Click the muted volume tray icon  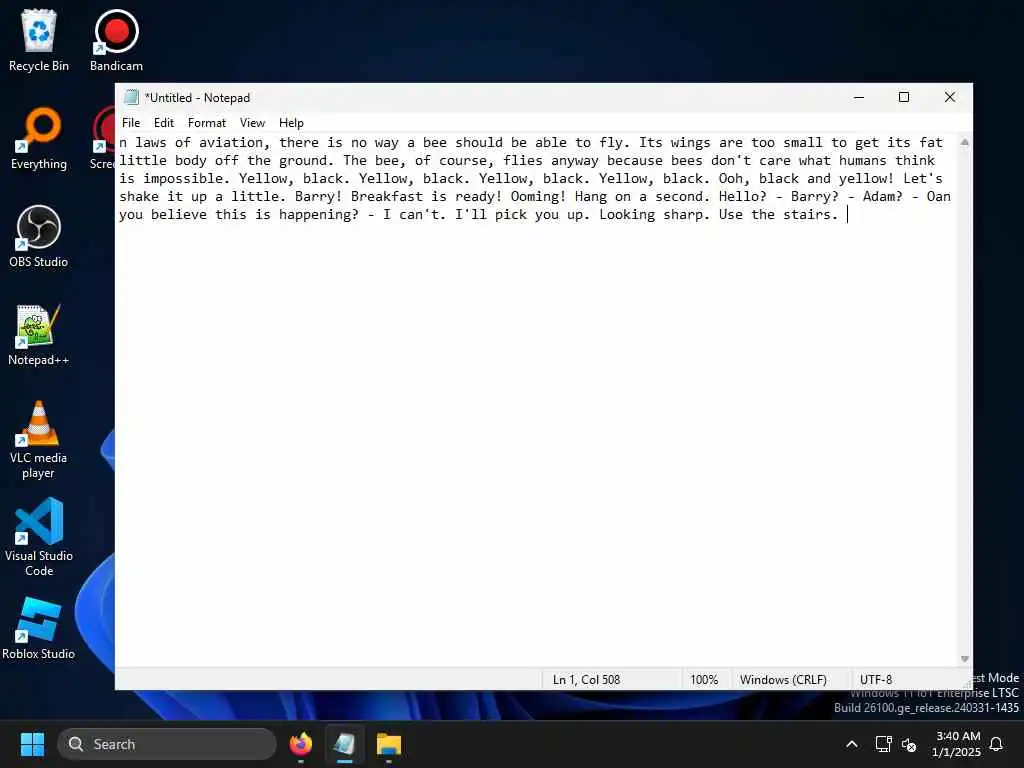[x=909, y=744]
